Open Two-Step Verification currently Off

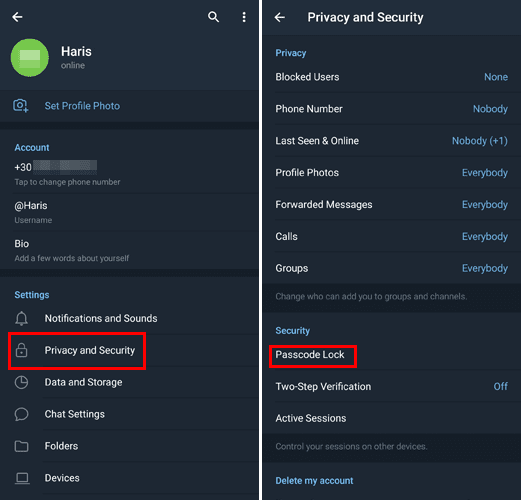click(x=391, y=387)
